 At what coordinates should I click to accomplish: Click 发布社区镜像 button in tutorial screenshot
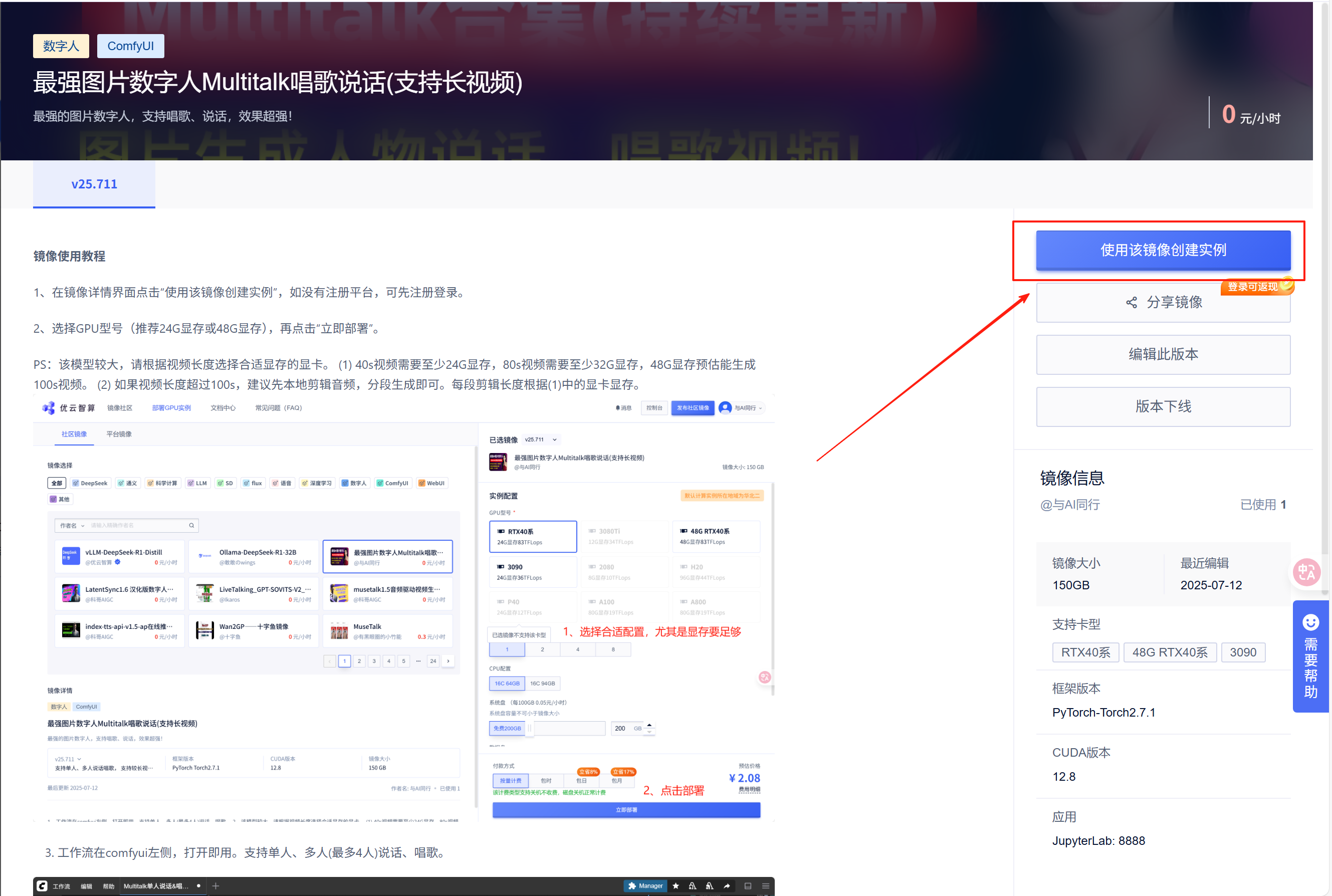(x=692, y=407)
